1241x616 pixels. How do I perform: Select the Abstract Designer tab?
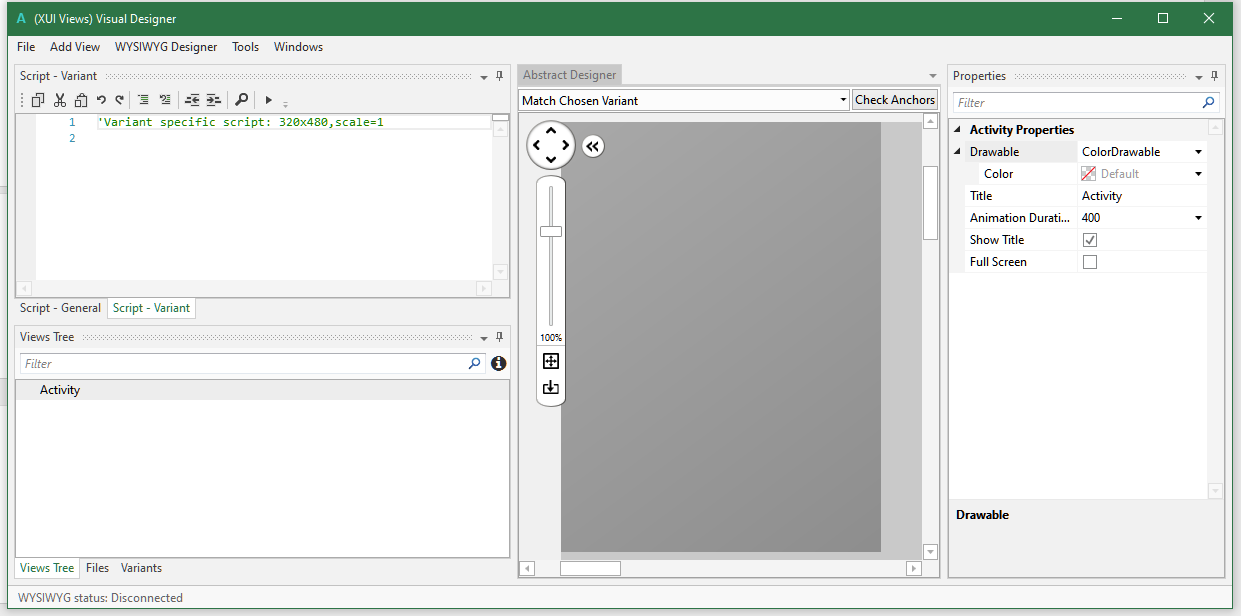[570, 75]
